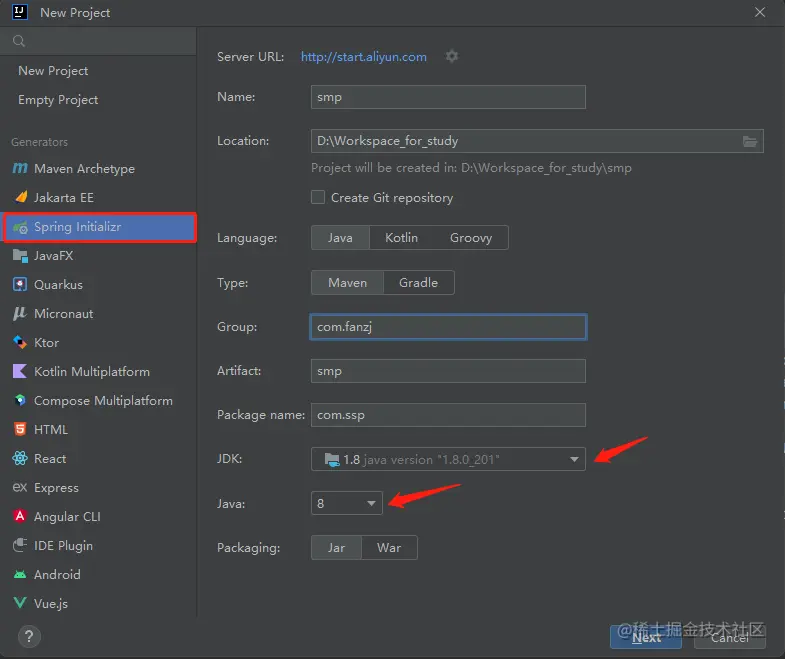Click the Jakarta EE icon
Screen dimensions: 785x659
click(21, 197)
